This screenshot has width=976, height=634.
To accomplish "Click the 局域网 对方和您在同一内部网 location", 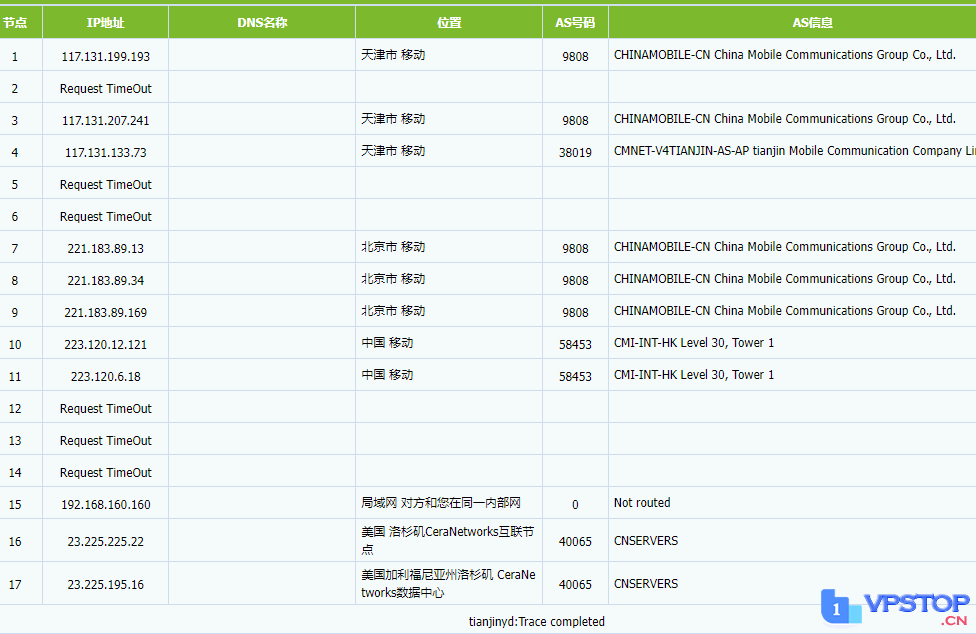I will (x=441, y=503).
